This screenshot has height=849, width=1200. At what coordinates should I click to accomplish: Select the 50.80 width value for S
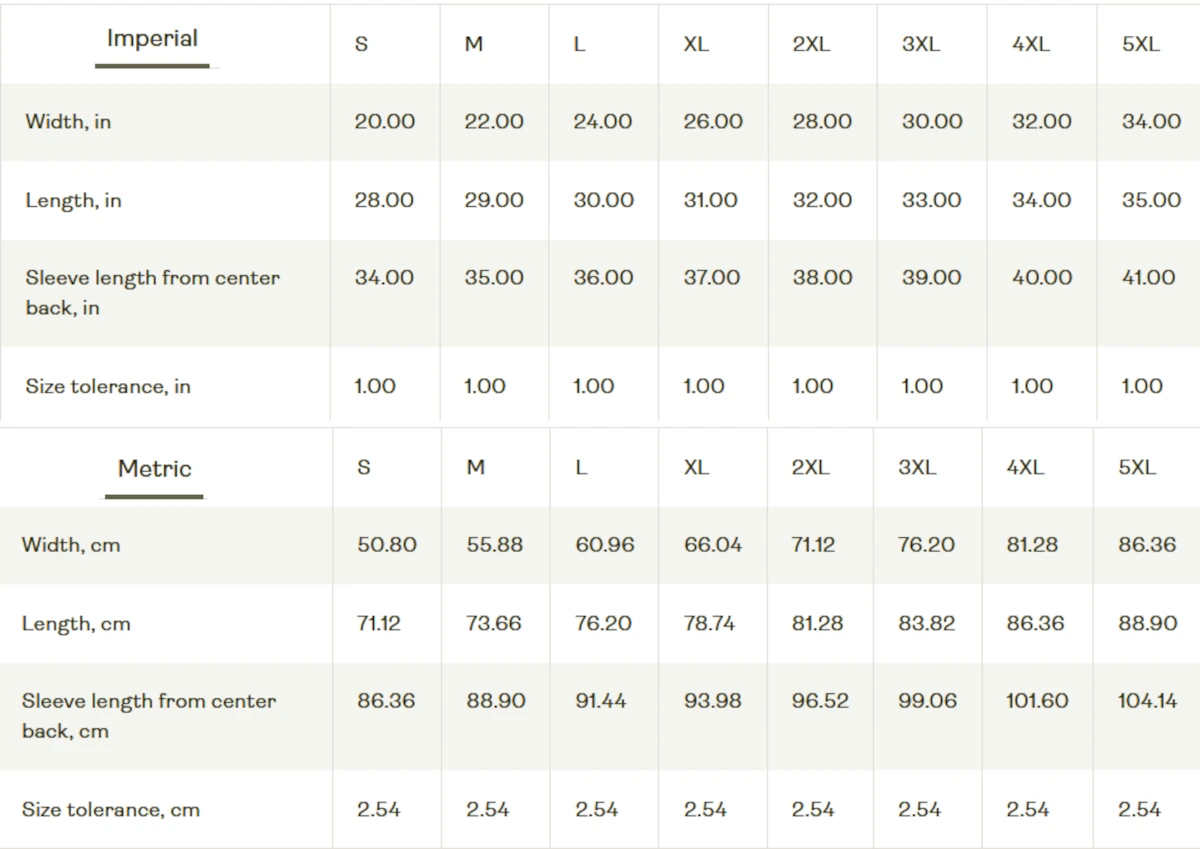pyautogui.click(x=387, y=545)
